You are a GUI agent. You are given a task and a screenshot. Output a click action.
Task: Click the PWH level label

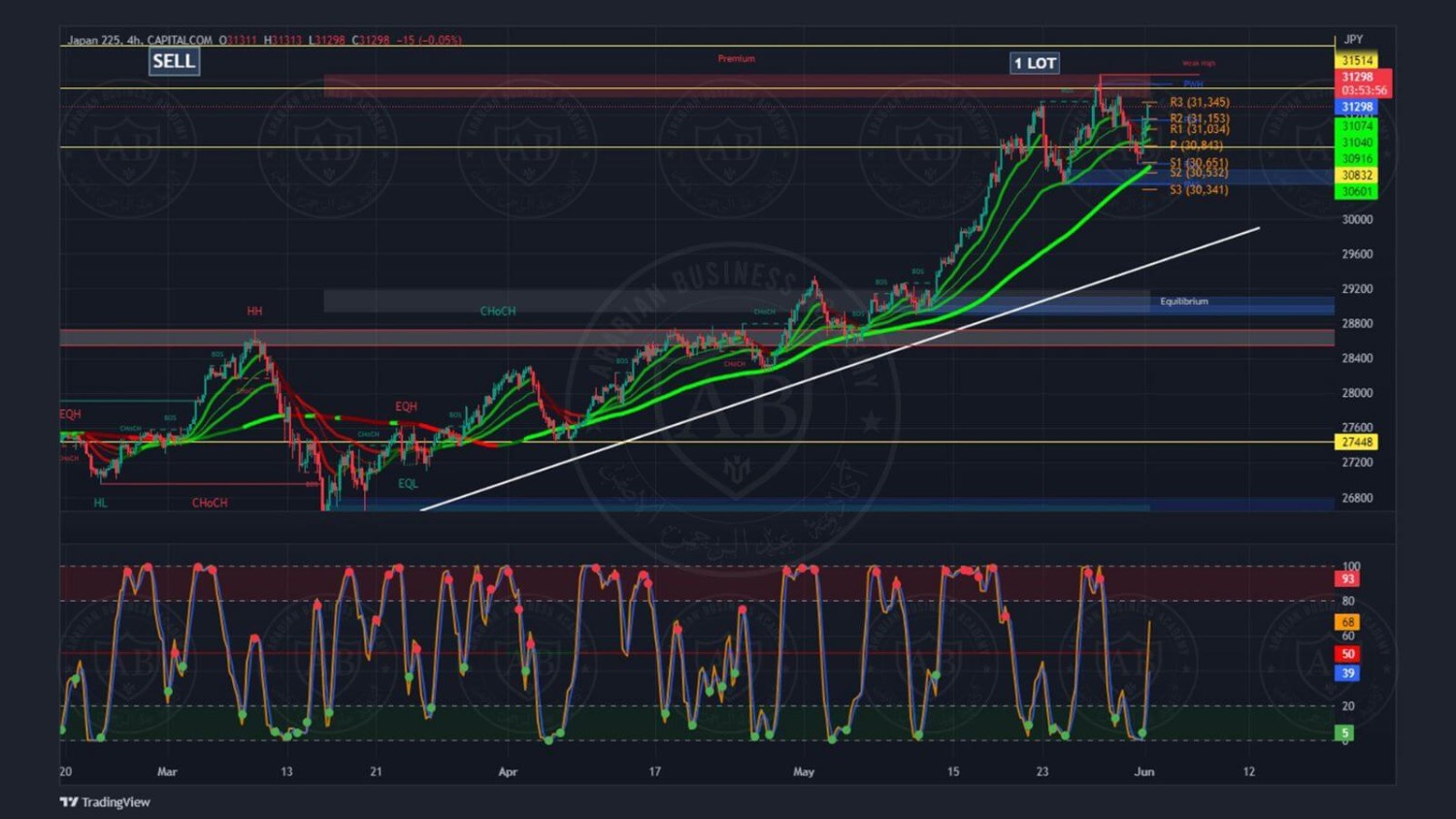pyautogui.click(x=1193, y=84)
